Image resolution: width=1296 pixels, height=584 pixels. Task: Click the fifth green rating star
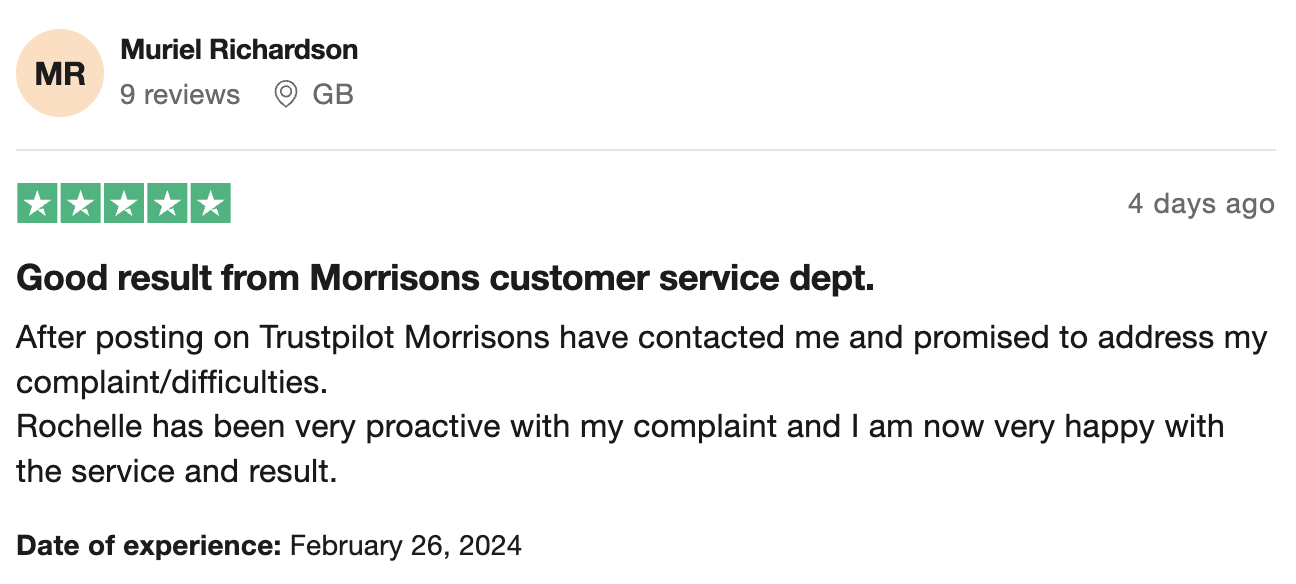(x=210, y=204)
